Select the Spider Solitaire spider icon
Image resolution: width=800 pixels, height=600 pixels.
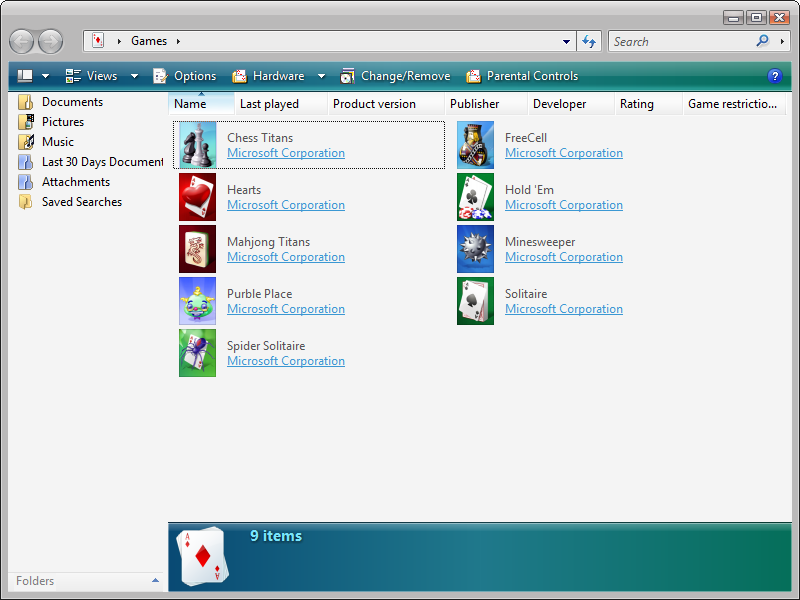coord(197,353)
